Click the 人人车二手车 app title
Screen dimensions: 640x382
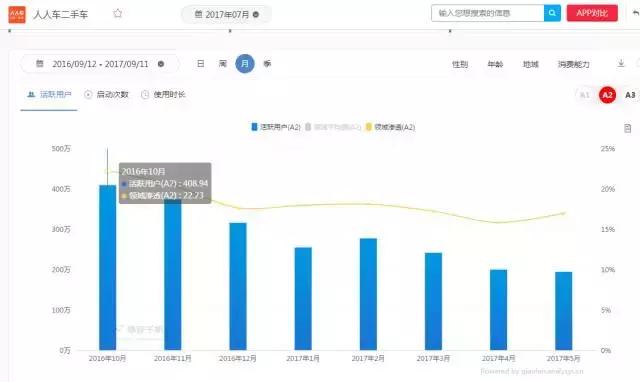tap(60, 14)
